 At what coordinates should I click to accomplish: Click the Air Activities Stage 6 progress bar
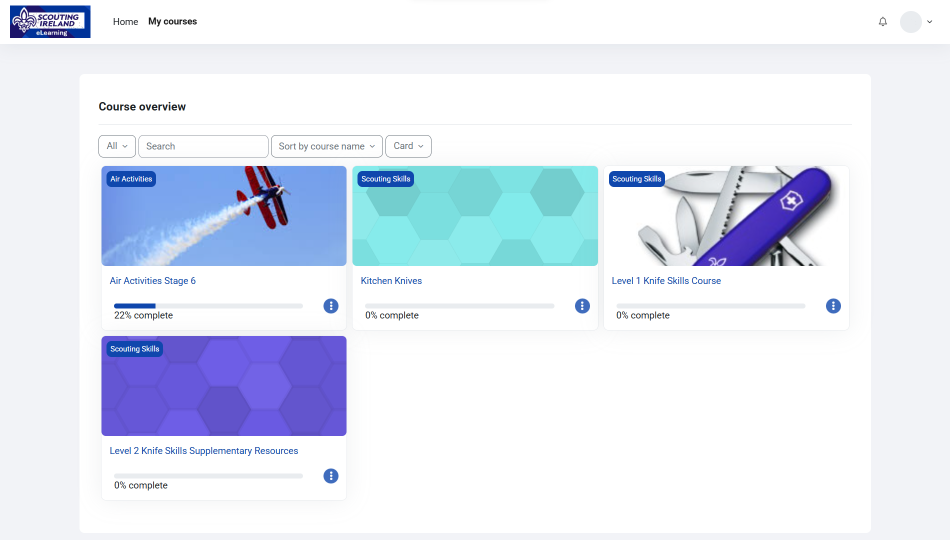point(208,306)
